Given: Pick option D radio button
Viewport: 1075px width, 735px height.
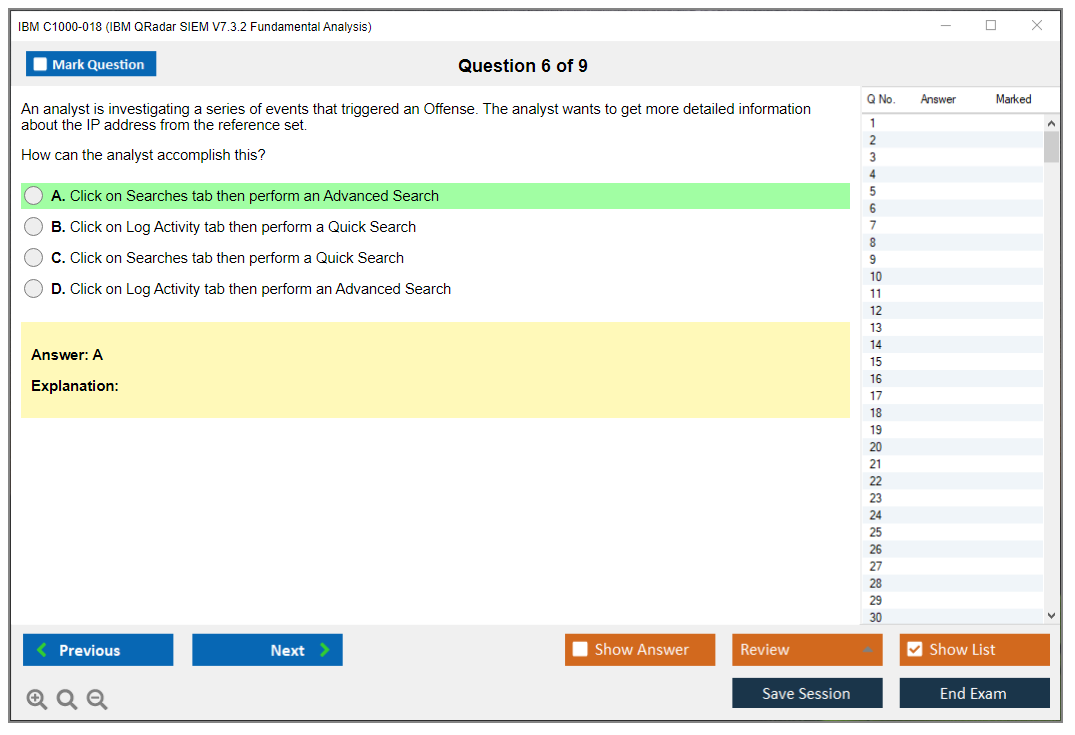Looking at the screenshot, I should click(33, 289).
